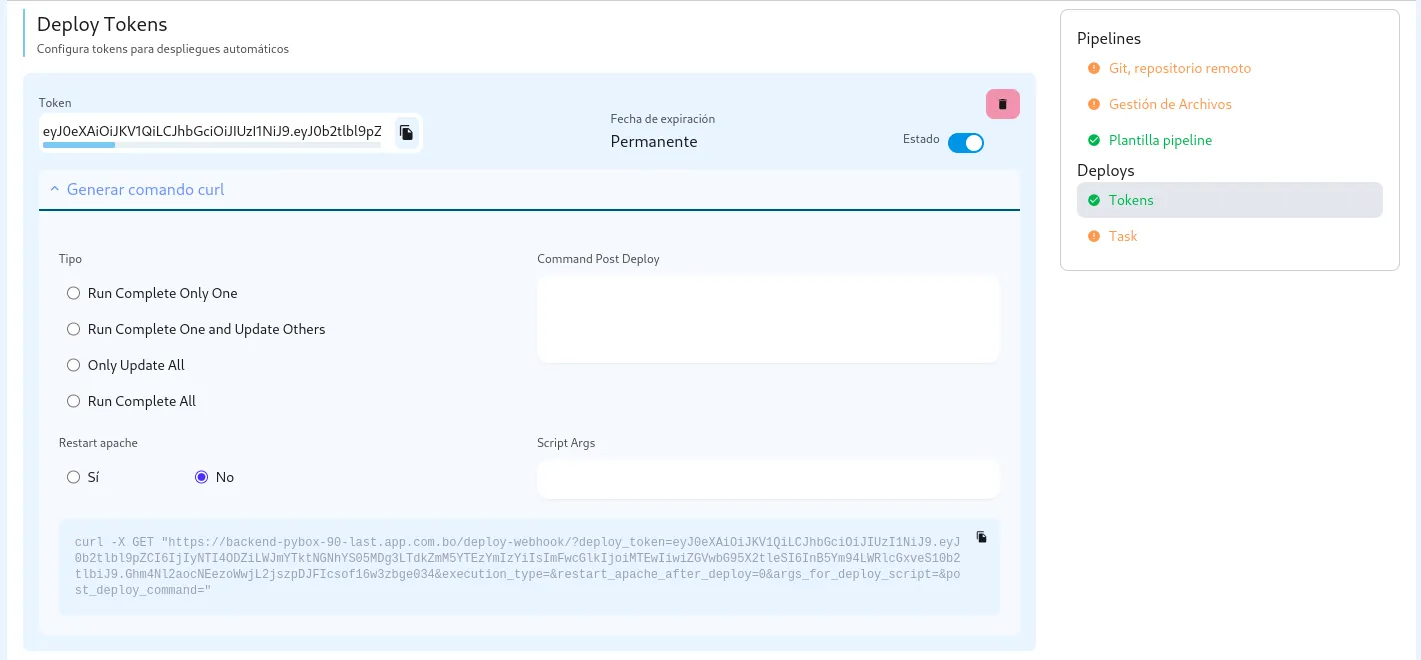Image resolution: width=1421 pixels, height=660 pixels.
Task: Select the Only Update All radio button
Action: [x=73, y=365]
